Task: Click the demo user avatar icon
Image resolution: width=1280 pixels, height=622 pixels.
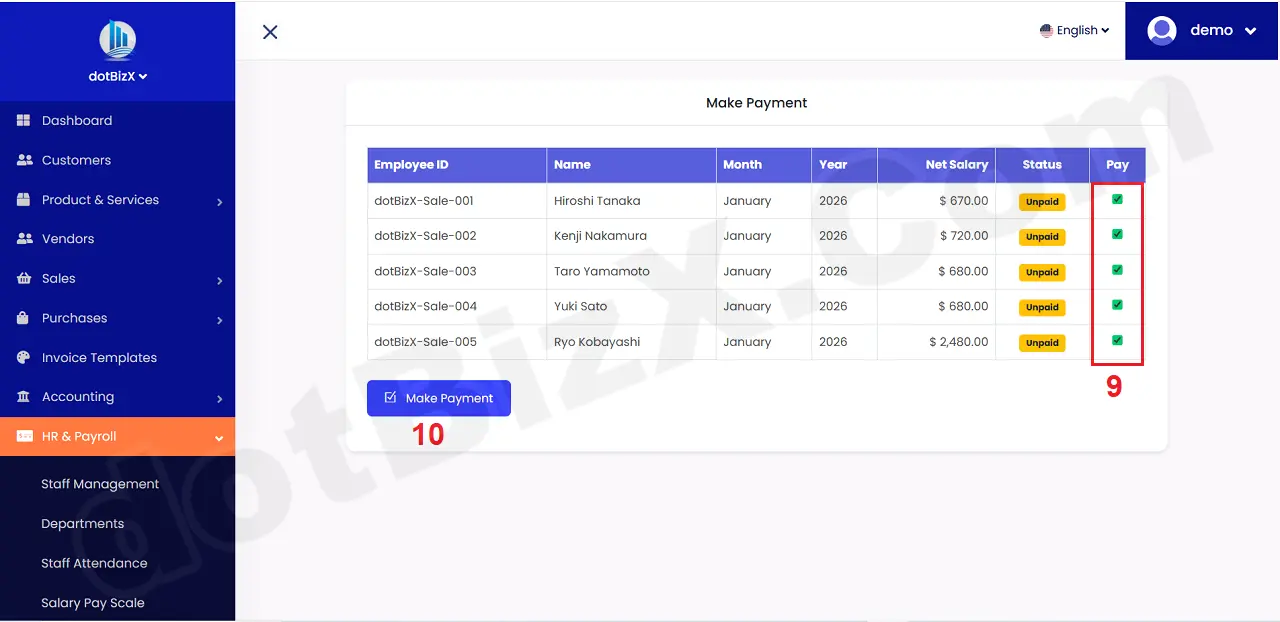Action: [x=1161, y=30]
